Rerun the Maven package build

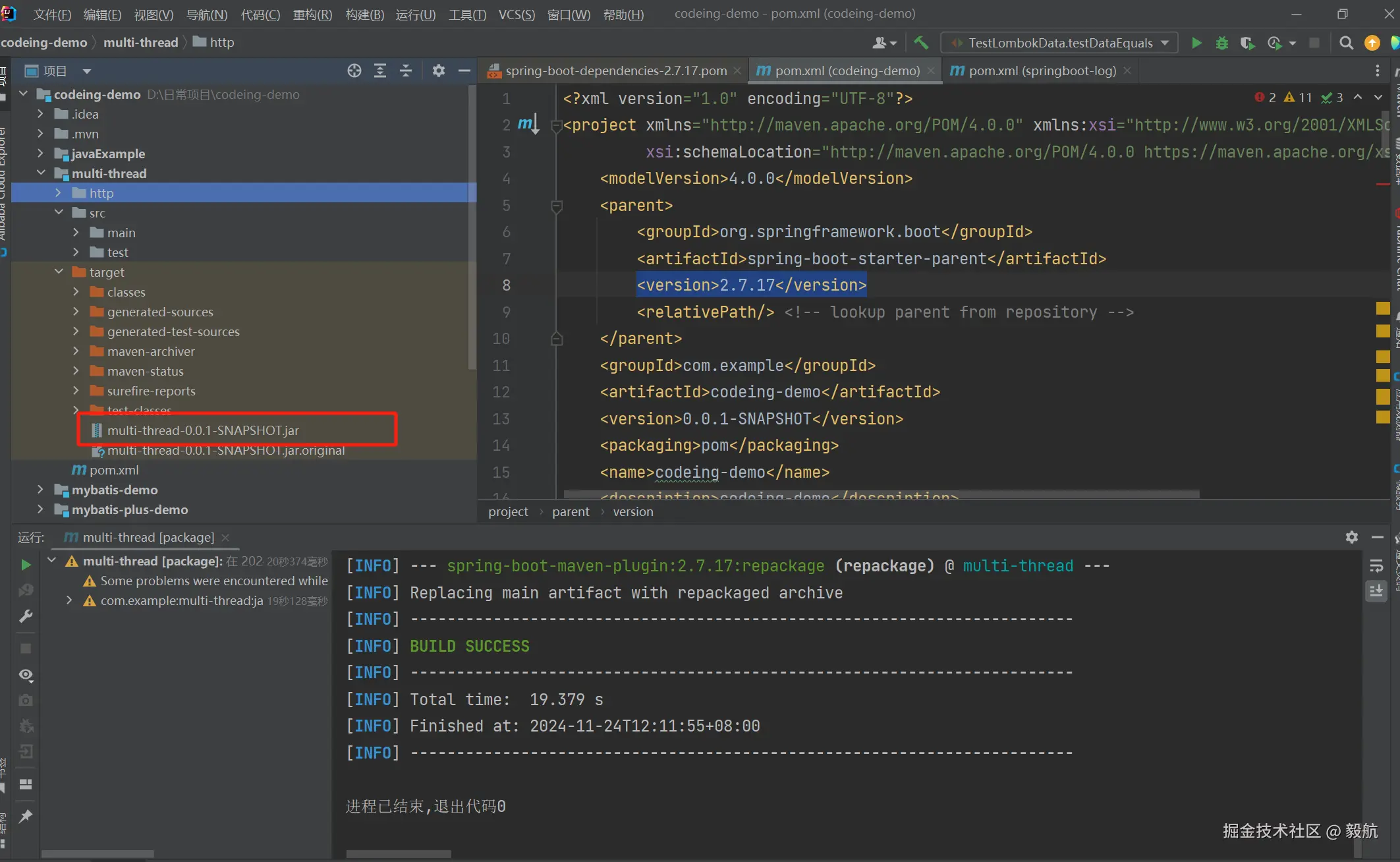[x=26, y=565]
